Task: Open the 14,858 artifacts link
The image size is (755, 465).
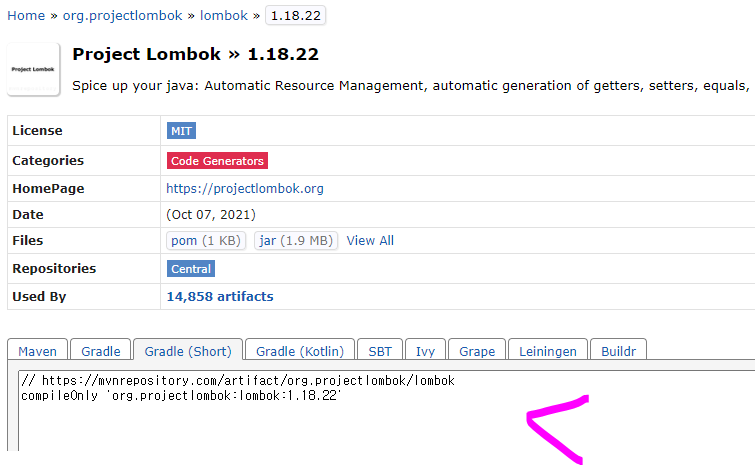Action: point(220,297)
